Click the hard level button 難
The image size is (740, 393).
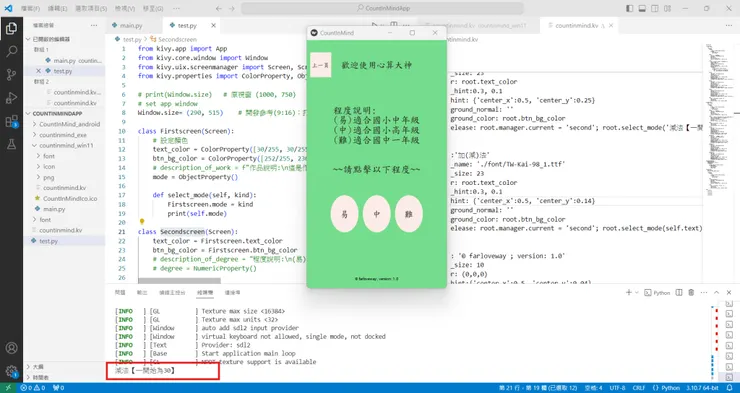click(x=409, y=214)
